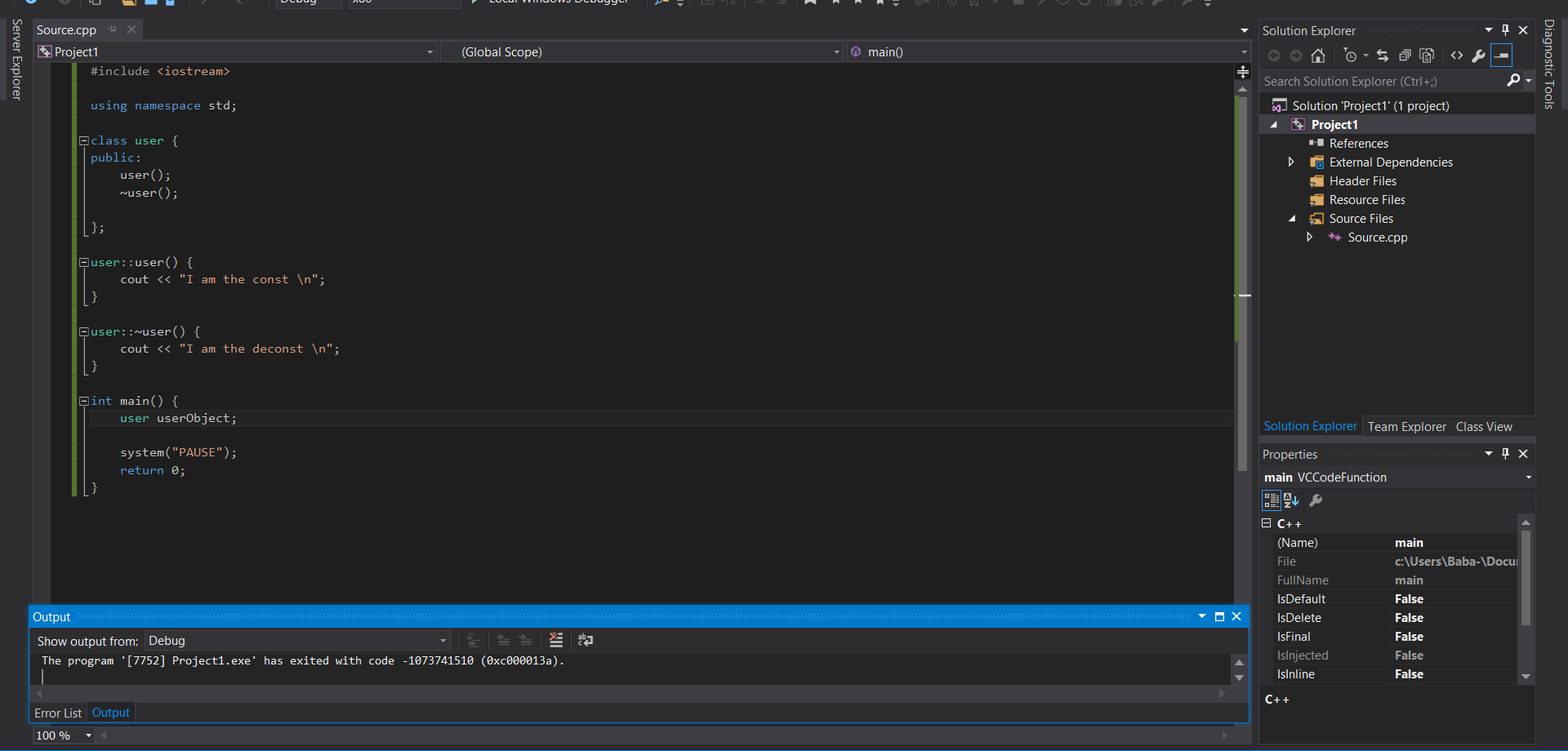Screen dimensions: 1568x751
Task: Click the search magnifier icon in Solution Explorer
Action: [1513, 80]
